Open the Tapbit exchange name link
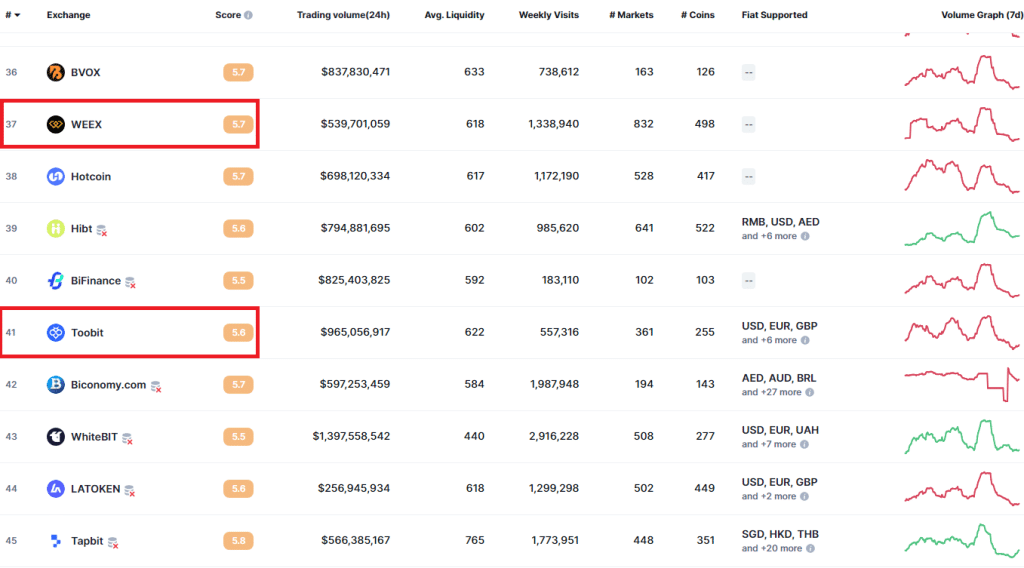This screenshot has height=568, width=1024. click(87, 541)
